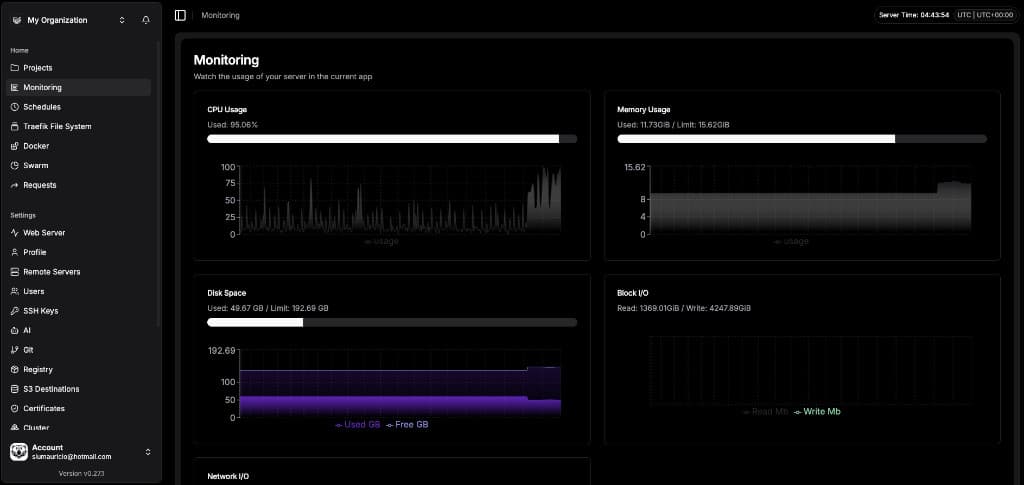The image size is (1024, 485).
Task: Expand the Account menu chevrons
Action: pyautogui.click(x=148, y=452)
